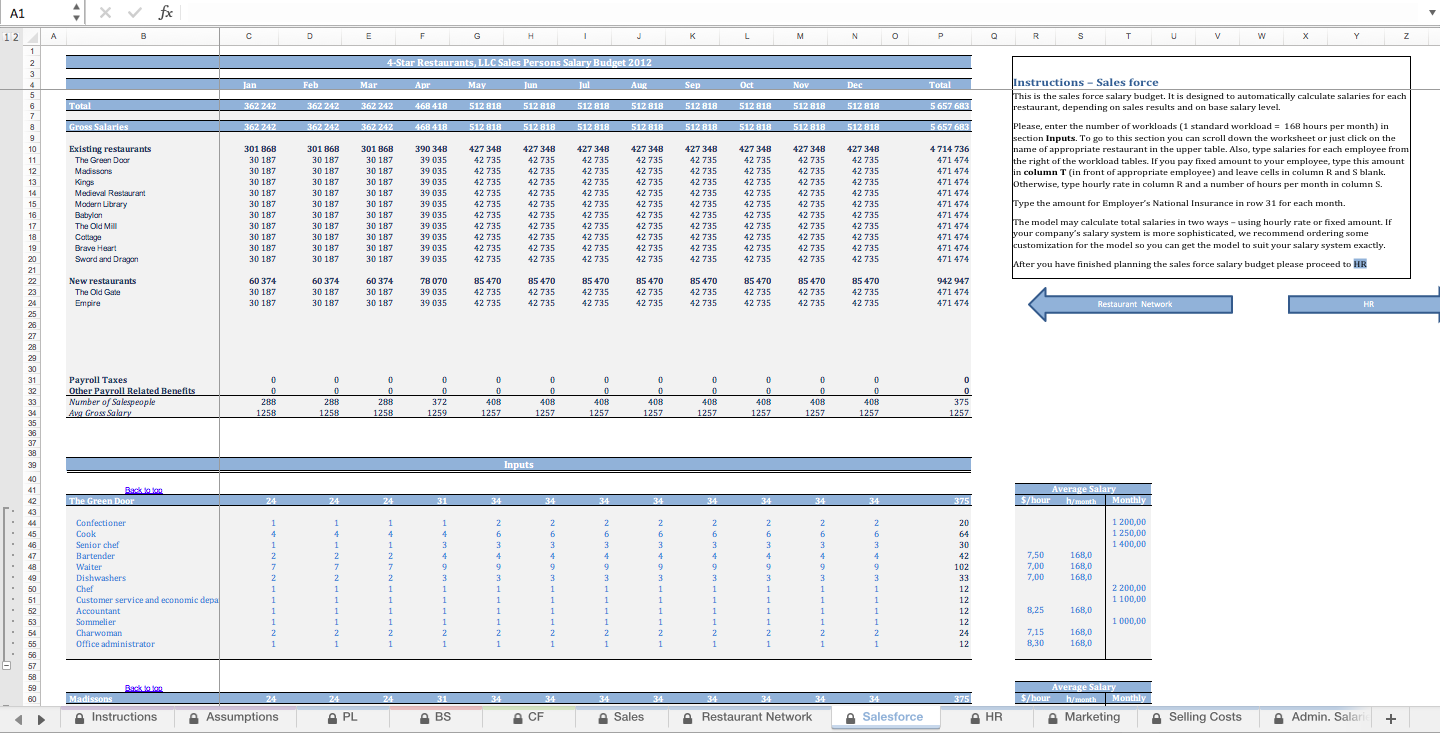Select the Avg Gross Salary label
The width and height of the screenshot is (1440, 733).
point(100,413)
